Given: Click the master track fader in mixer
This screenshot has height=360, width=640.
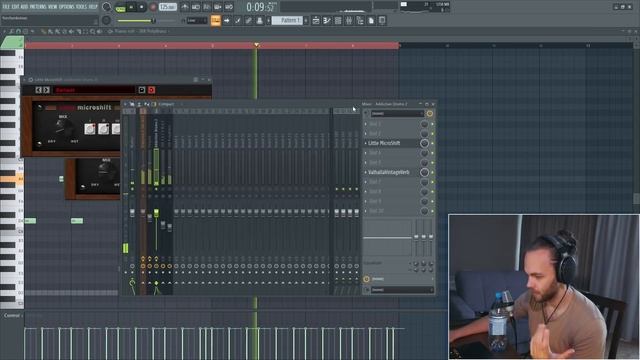Looking at the screenshot, I should [x=132, y=213].
